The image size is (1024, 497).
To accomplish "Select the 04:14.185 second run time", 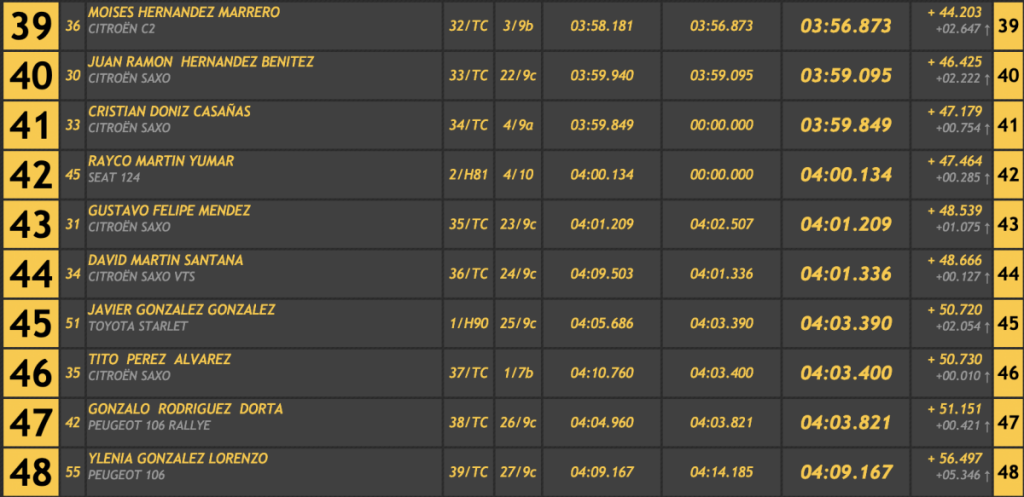I will [x=721, y=472].
